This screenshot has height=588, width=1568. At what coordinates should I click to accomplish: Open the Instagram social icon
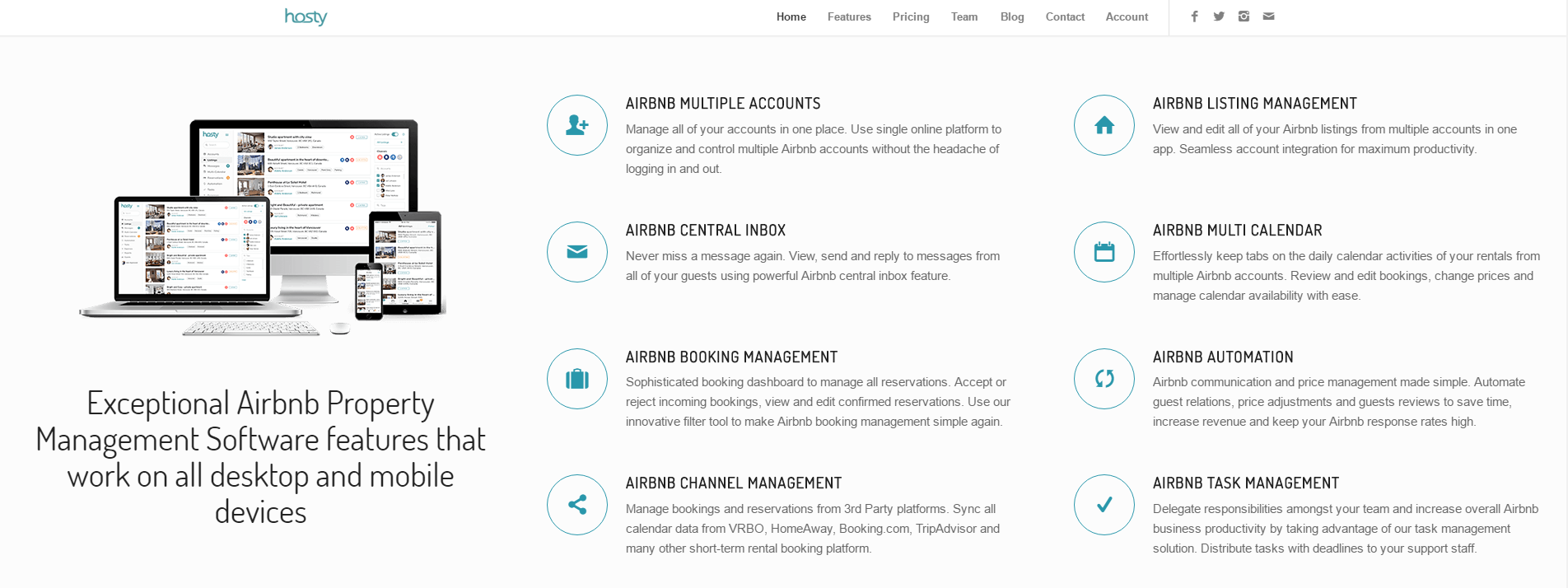1244,16
